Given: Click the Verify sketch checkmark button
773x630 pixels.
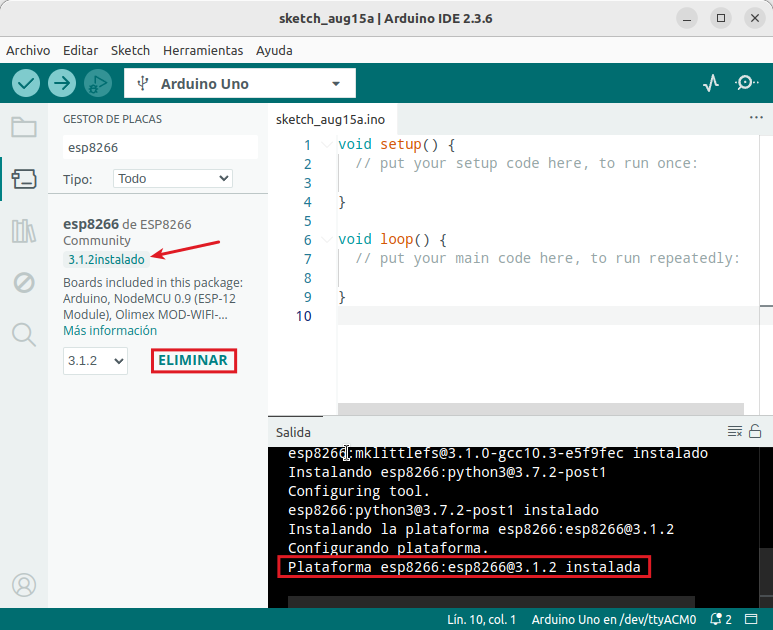Looking at the screenshot, I should (26, 83).
